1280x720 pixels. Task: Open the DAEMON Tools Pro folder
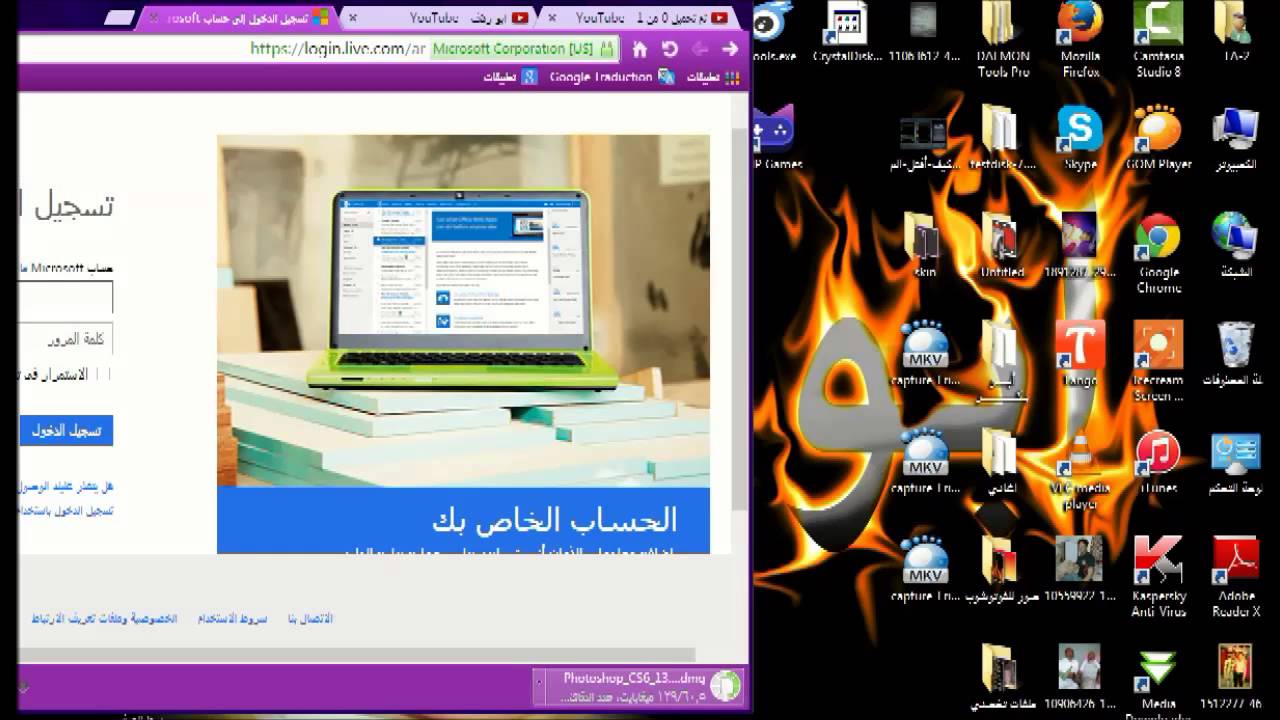point(1003,40)
